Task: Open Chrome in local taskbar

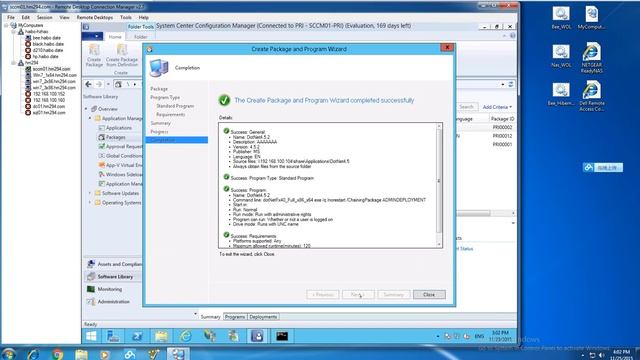Action: pos(58,354)
